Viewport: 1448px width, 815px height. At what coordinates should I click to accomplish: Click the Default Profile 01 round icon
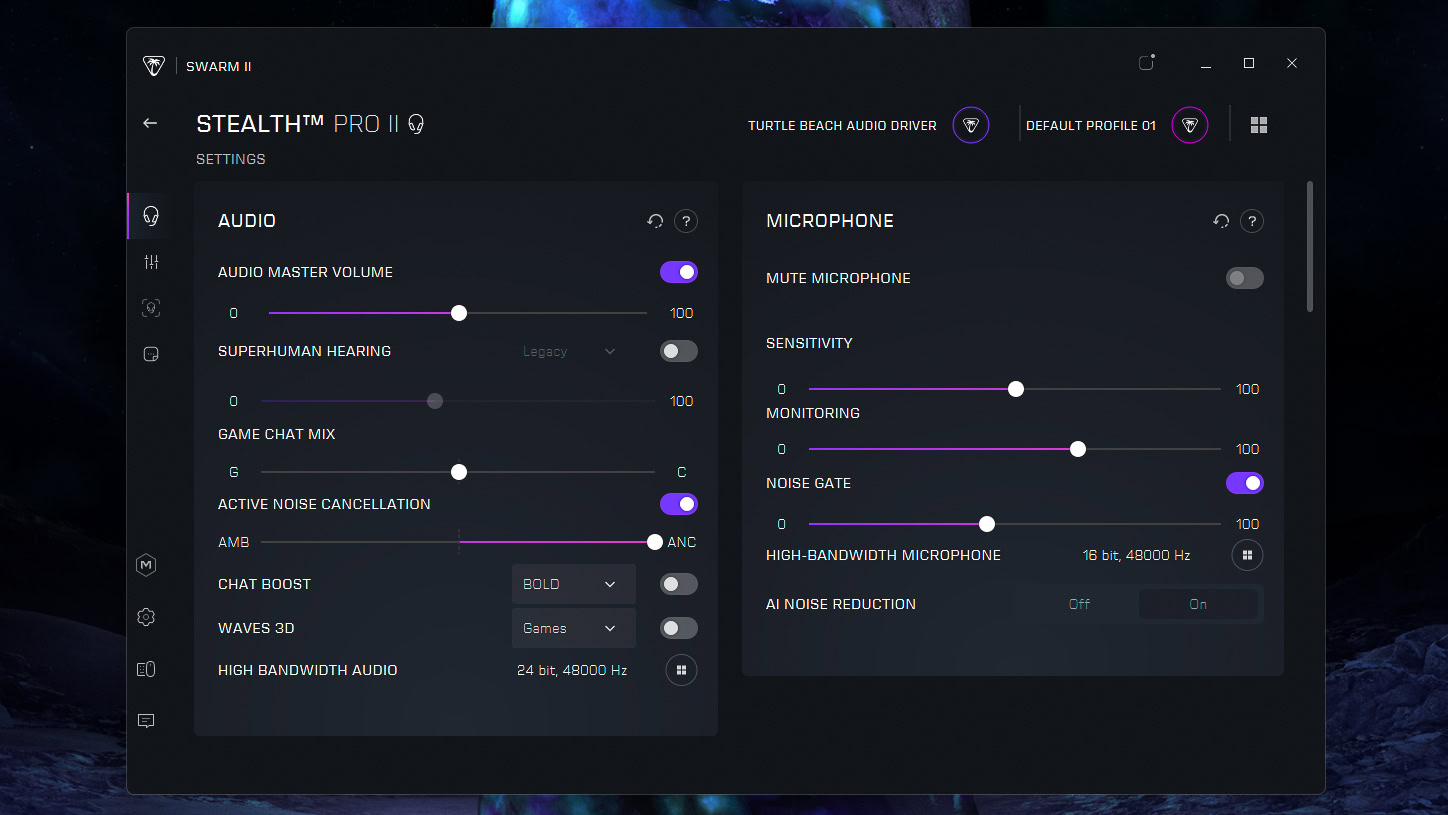1189,125
